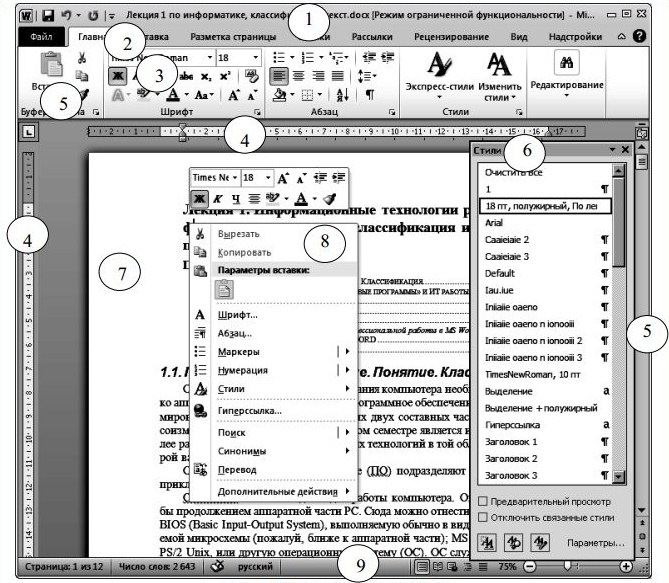This screenshot has width=669, height=583.
Task: Click Manage Styles icon in Styles pane
Action: point(540,542)
